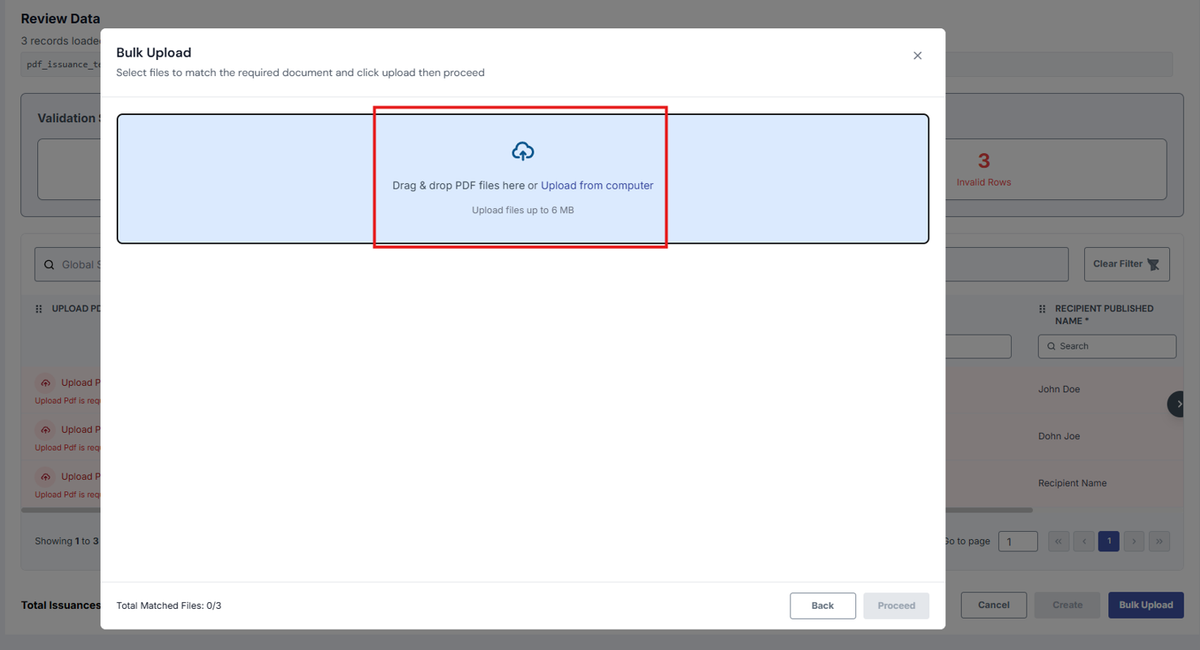Click the Clear Filter button

click(x=1126, y=264)
